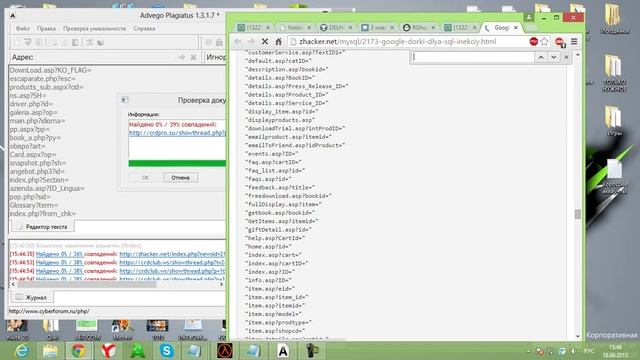Click the green progress bar in dialog
The image size is (640, 360).
(177, 163)
